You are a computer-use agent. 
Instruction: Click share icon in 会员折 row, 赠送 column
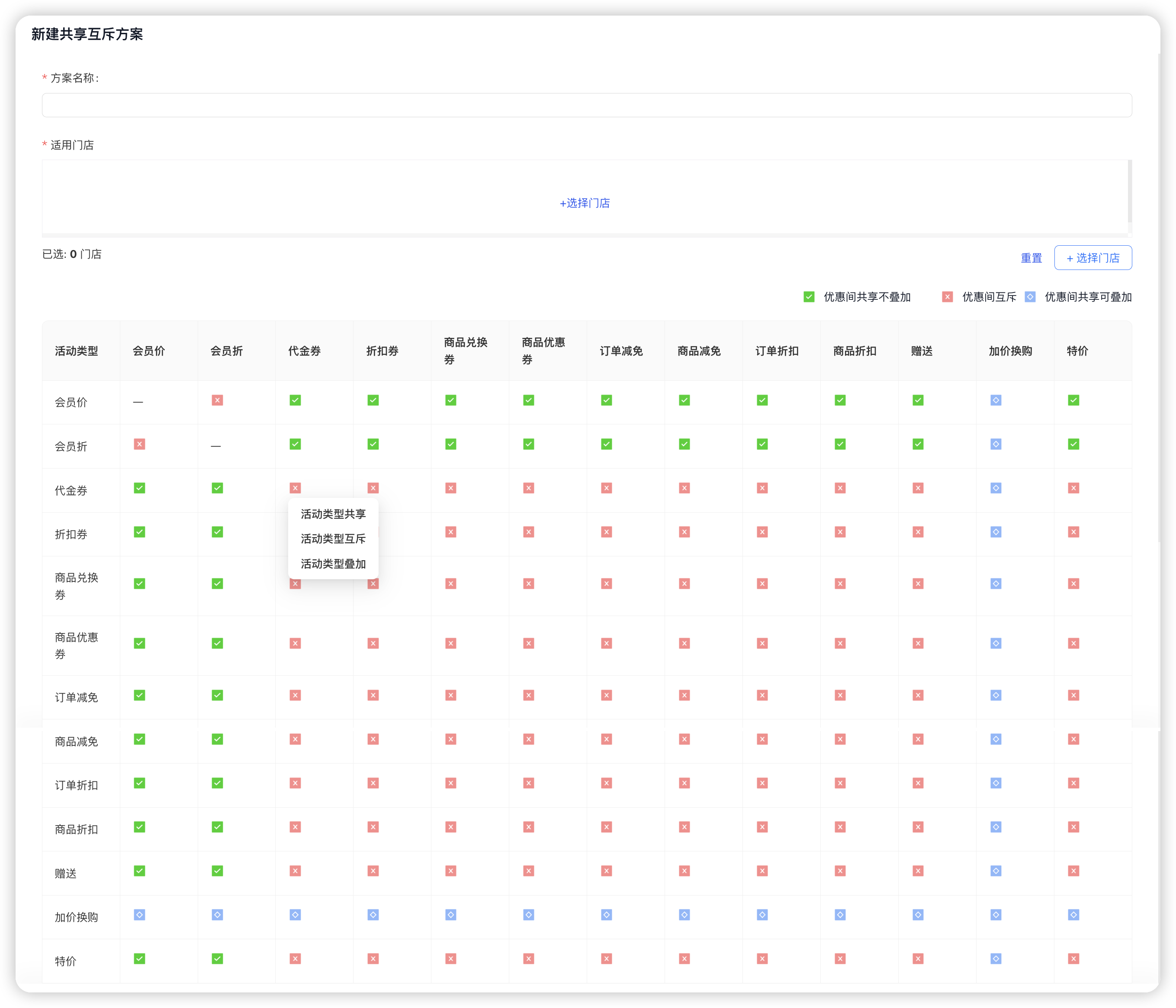918,444
